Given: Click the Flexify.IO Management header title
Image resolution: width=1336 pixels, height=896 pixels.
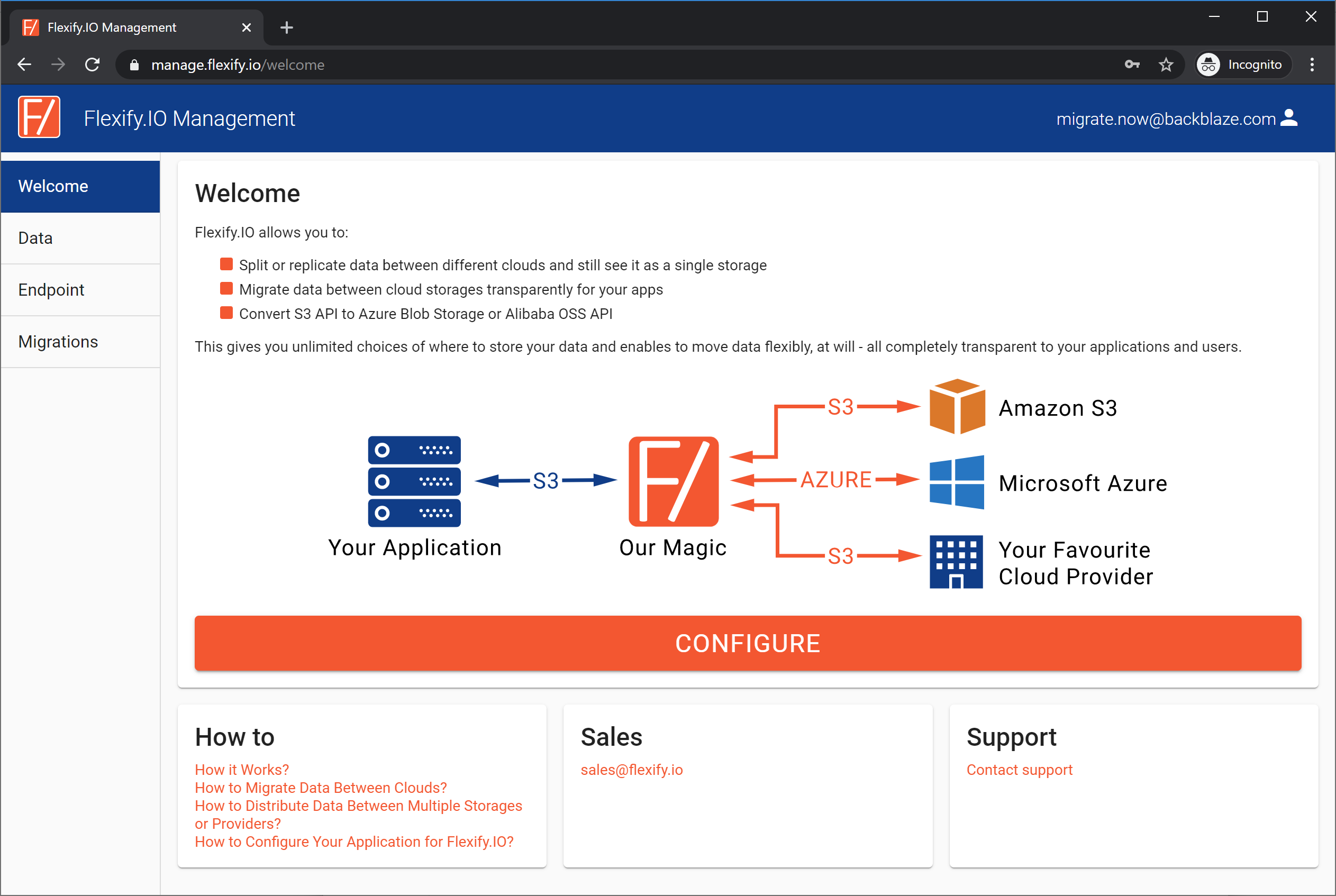Looking at the screenshot, I should pyautogui.click(x=189, y=118).
